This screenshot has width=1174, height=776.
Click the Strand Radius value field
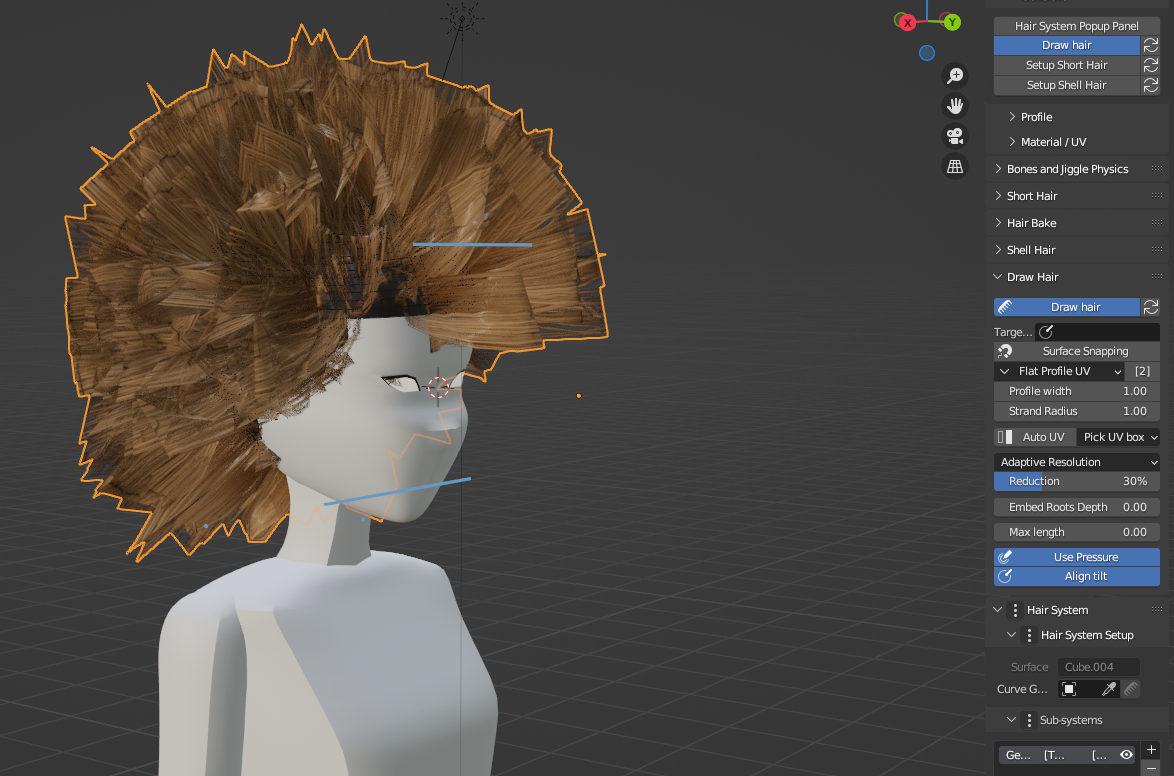tap(1077, 411)
